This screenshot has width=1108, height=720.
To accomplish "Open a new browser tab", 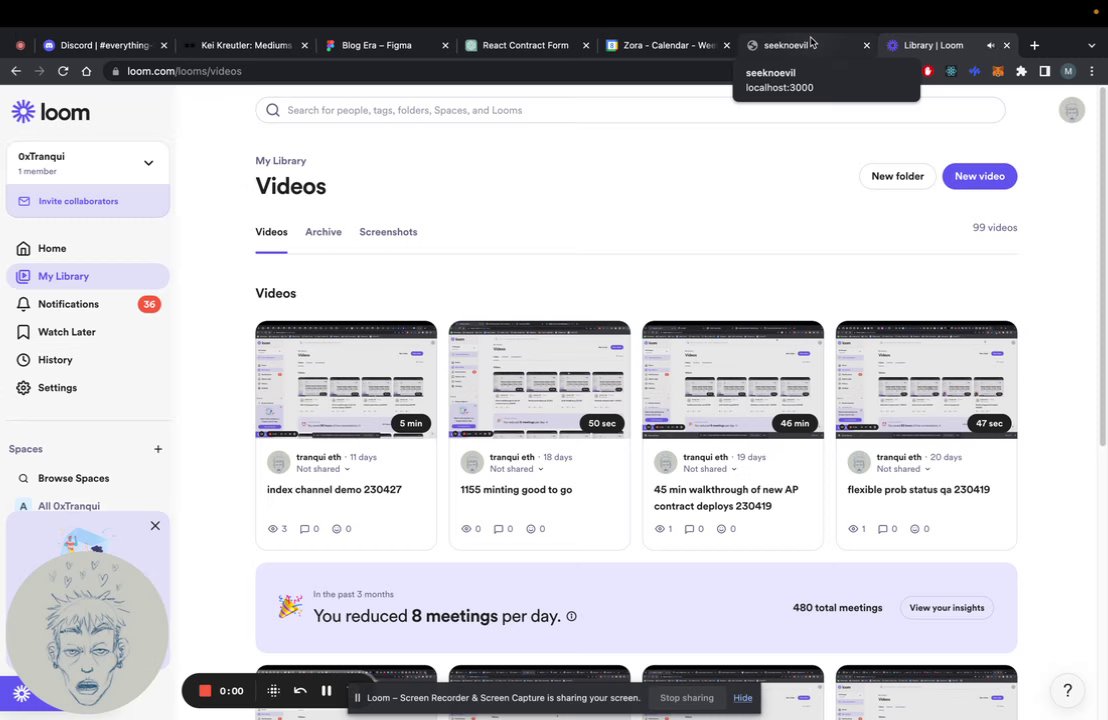I will click(1035, 45).
